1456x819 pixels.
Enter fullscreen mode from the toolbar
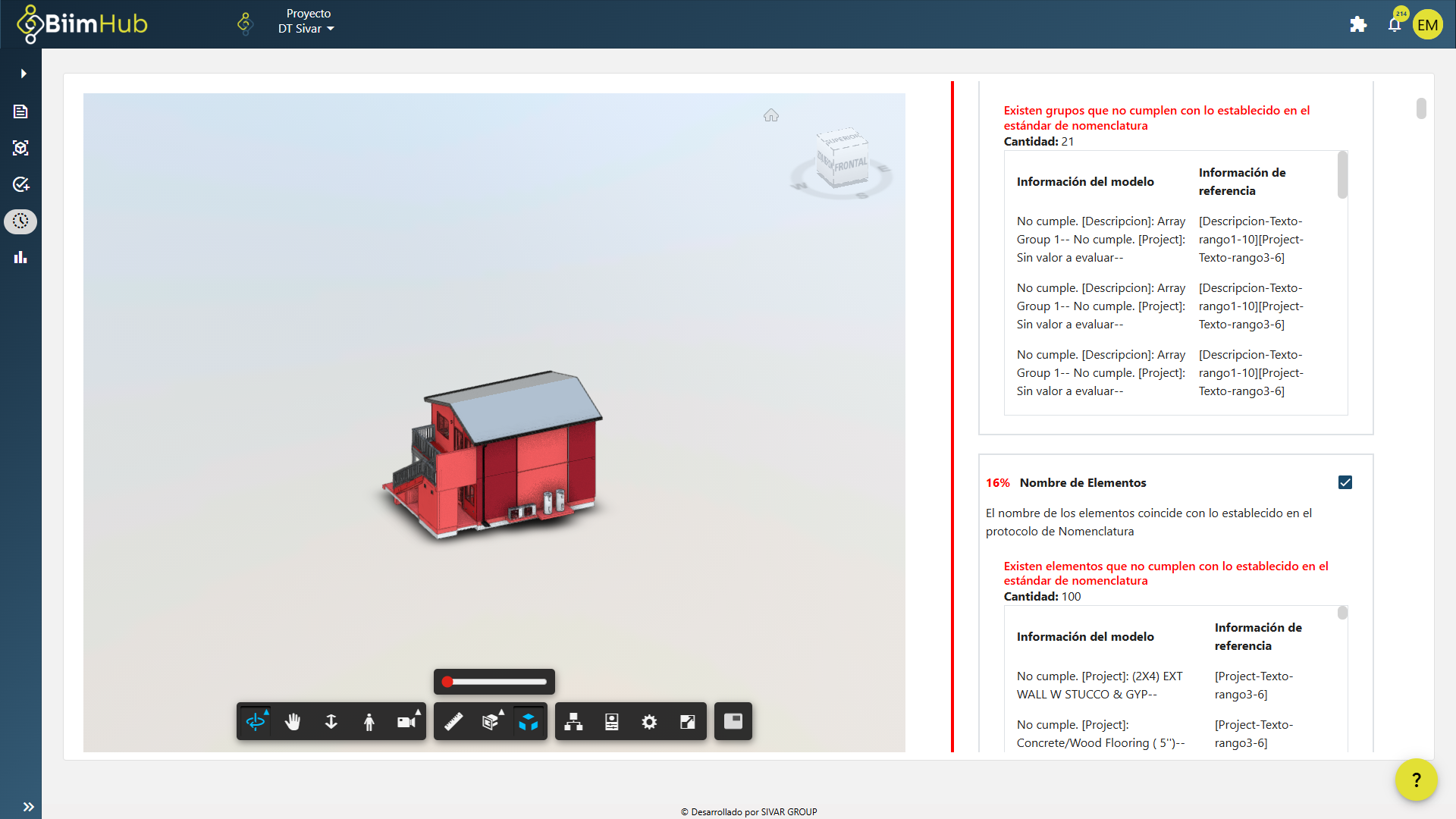(687, 721)
